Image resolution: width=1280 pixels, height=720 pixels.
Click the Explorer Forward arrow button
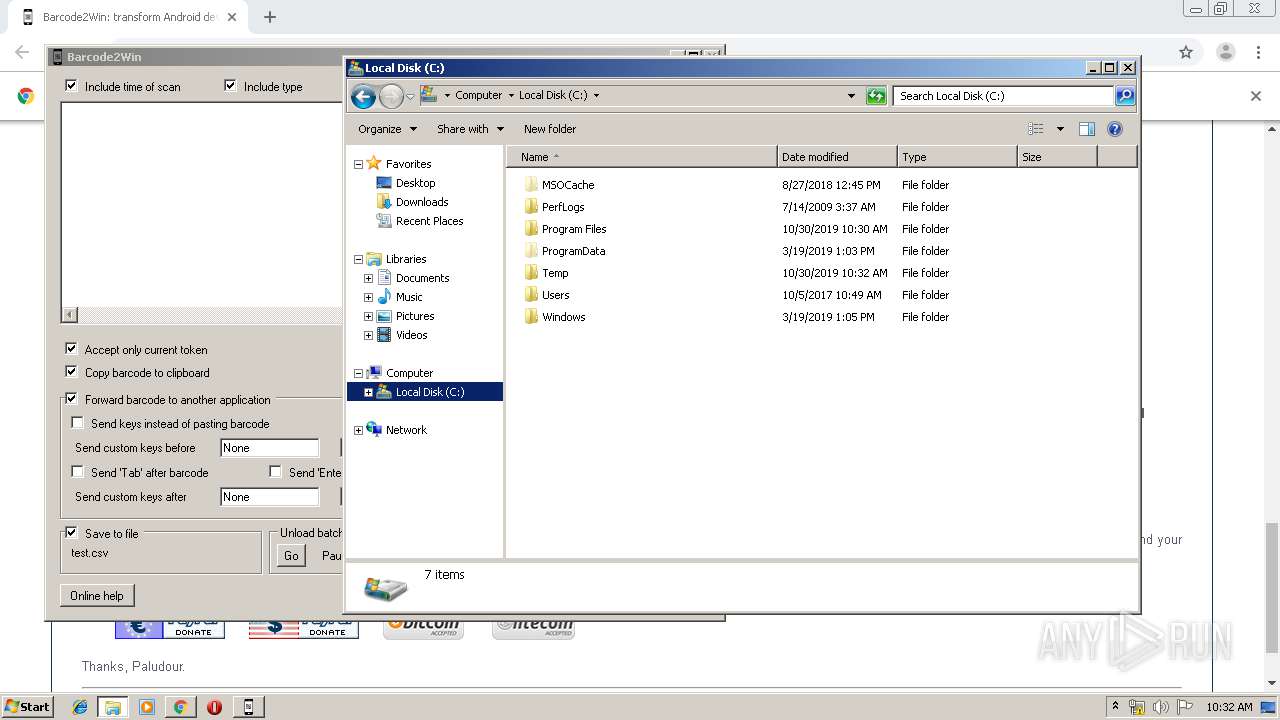coord(391,96)
